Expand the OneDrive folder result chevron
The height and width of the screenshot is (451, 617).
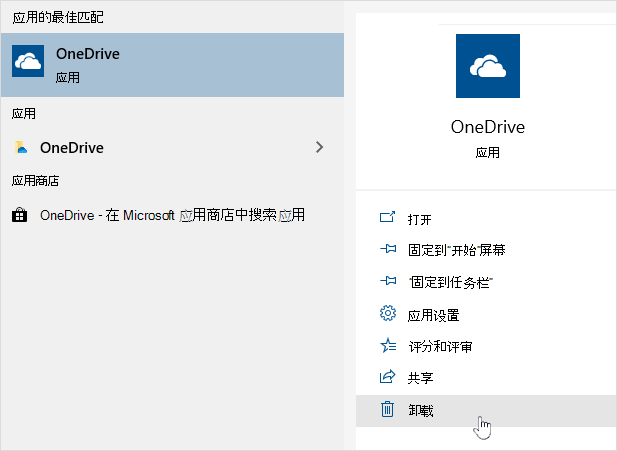click(320, 147)
